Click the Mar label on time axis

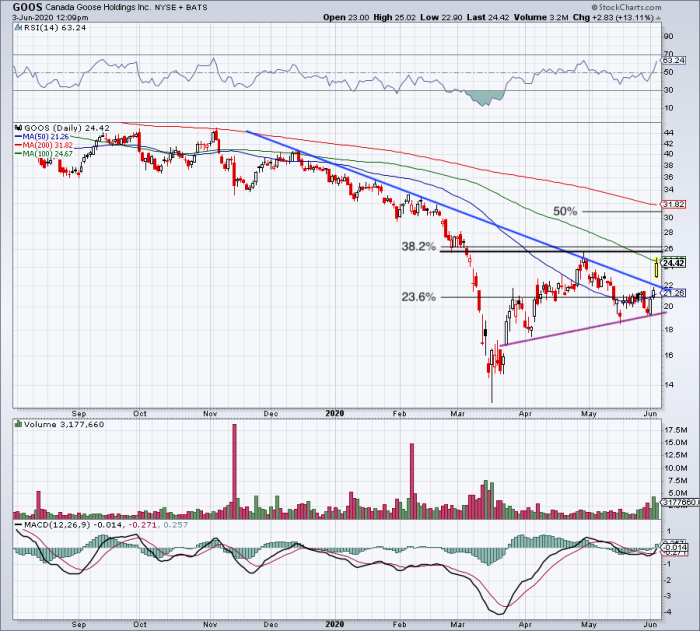pyautogui.click(x=458, y=410)
